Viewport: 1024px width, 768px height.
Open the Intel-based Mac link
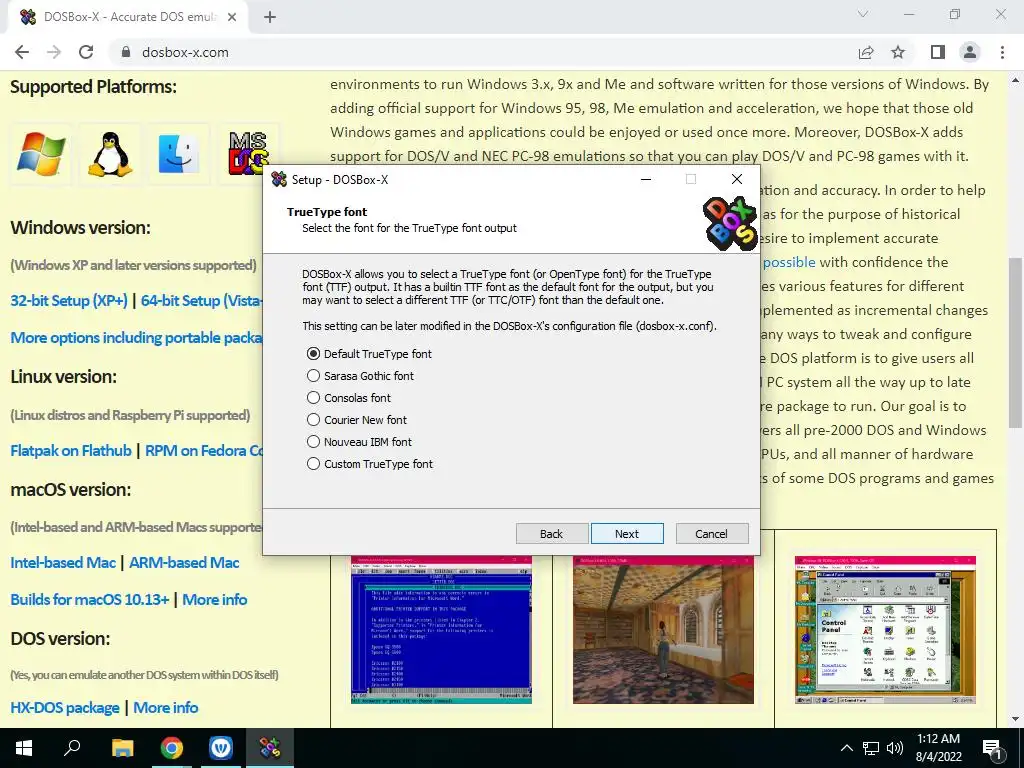point(63,563)
